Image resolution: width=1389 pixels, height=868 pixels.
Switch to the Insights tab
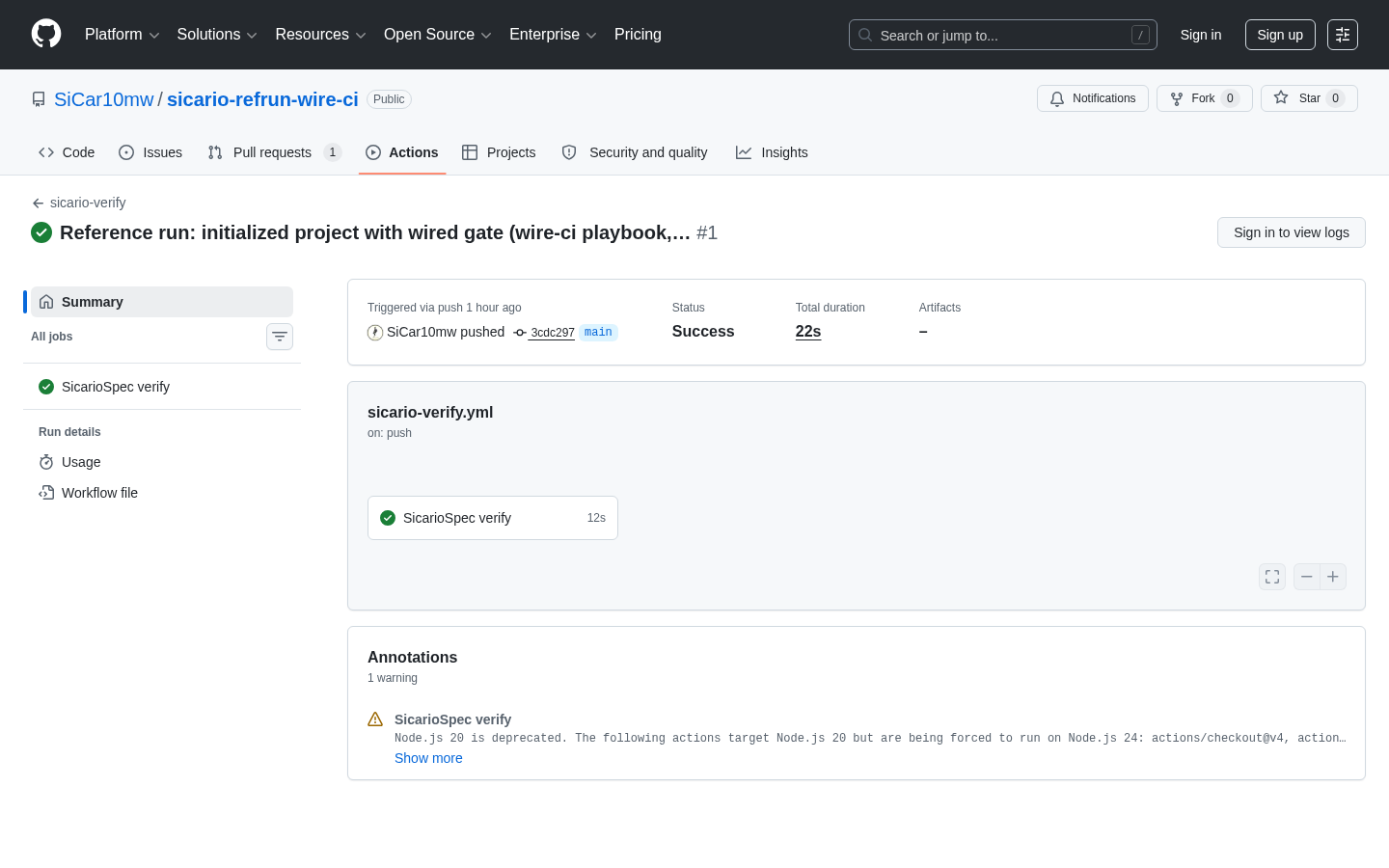[772, 152]
